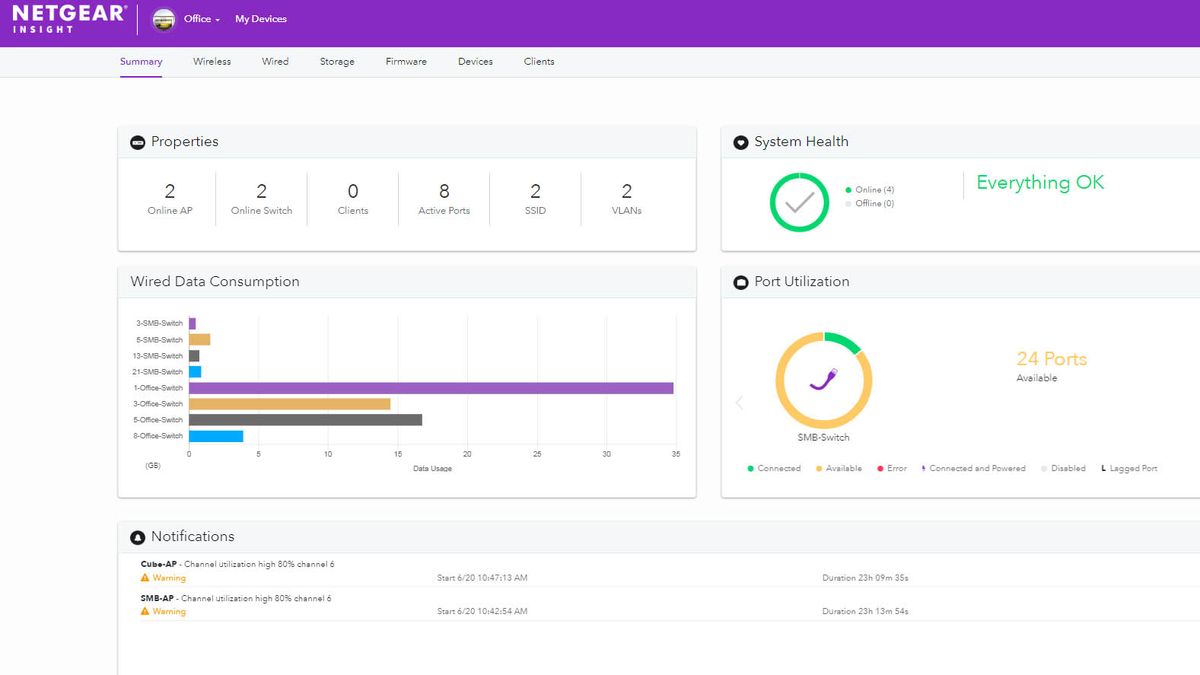1200x675 pixels.
Task: Toggle the Error legend item
Action: [x=891, y=468]
